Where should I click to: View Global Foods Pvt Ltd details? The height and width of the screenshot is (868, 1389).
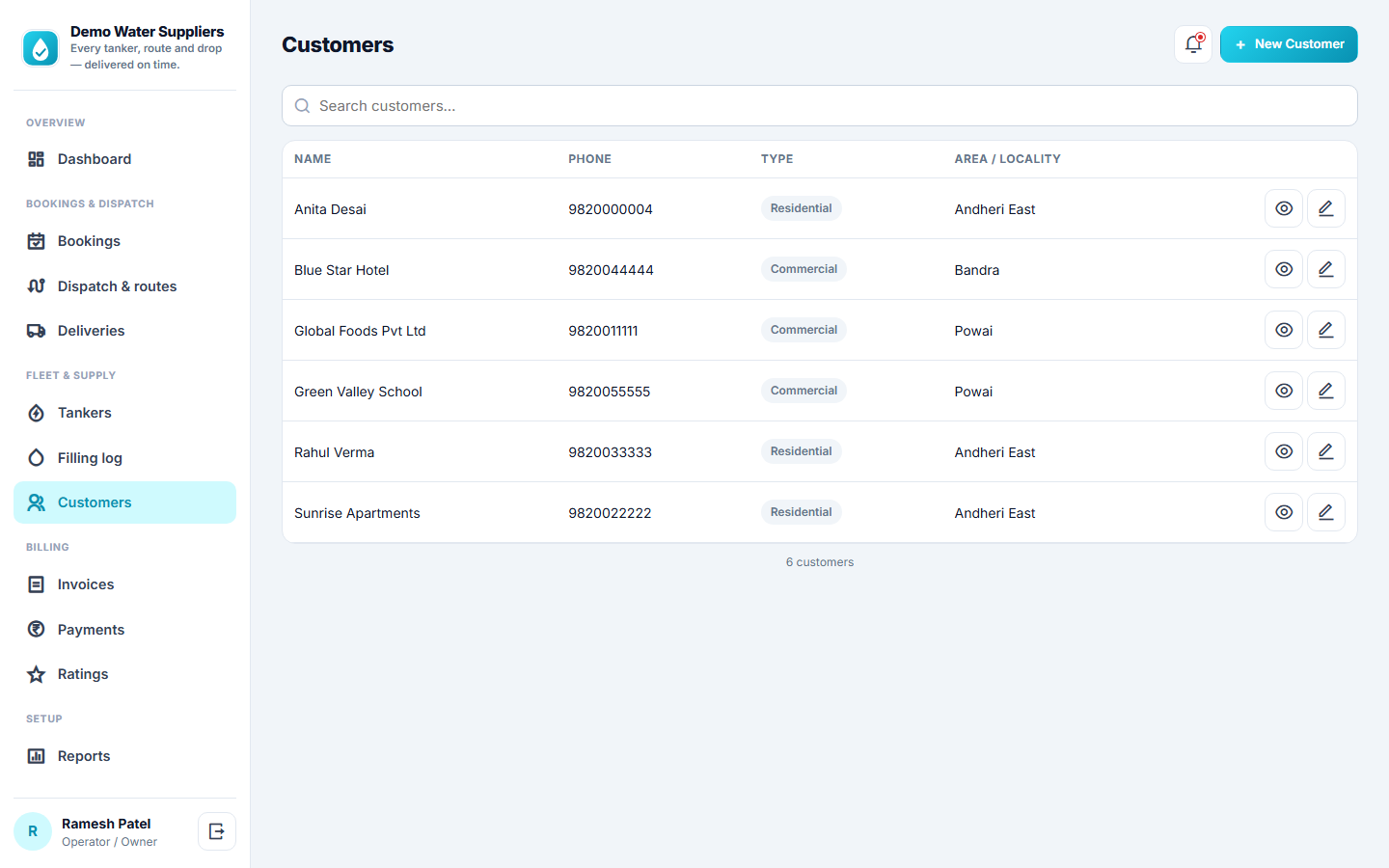click(1284, 330)
